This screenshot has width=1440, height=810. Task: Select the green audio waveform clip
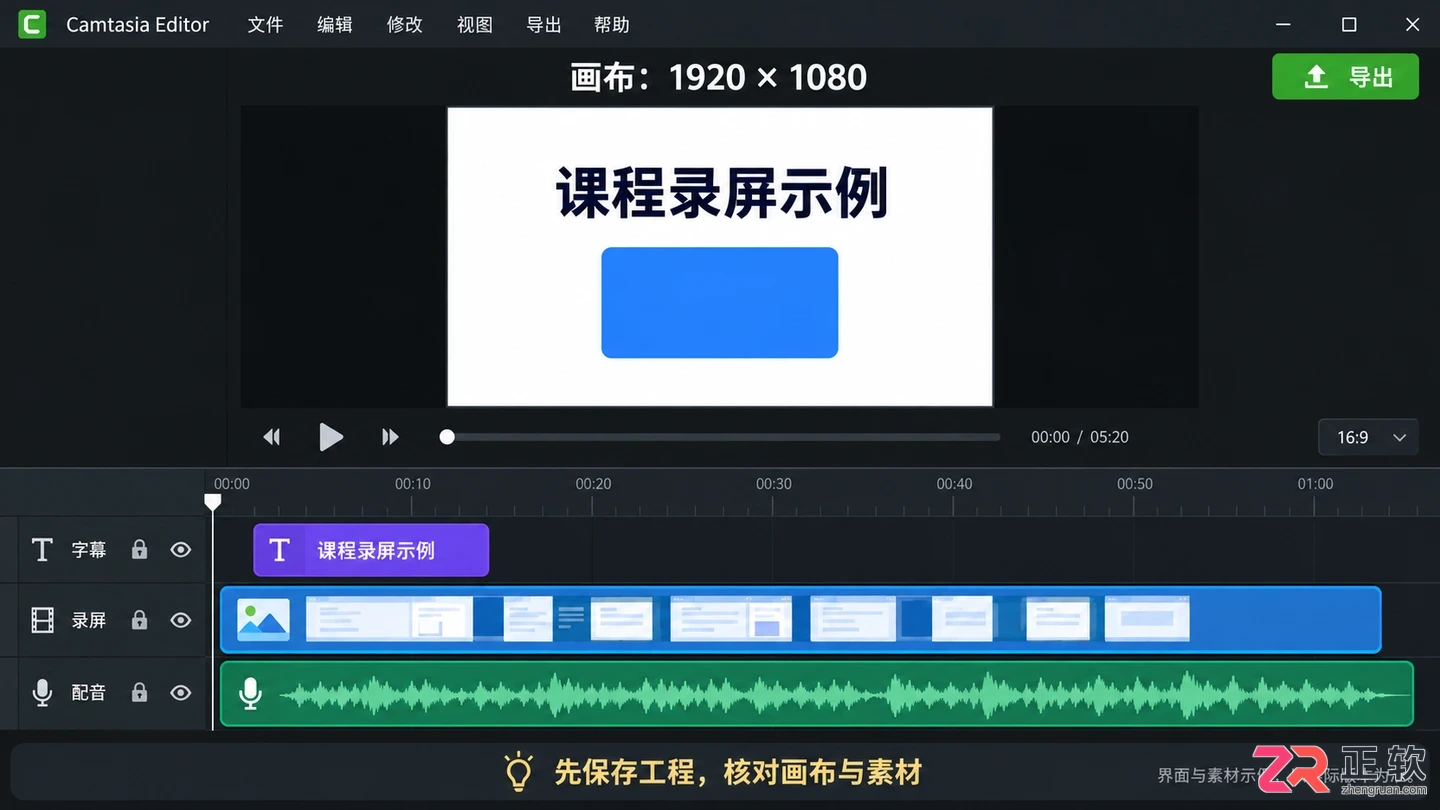tap(816, 693)
